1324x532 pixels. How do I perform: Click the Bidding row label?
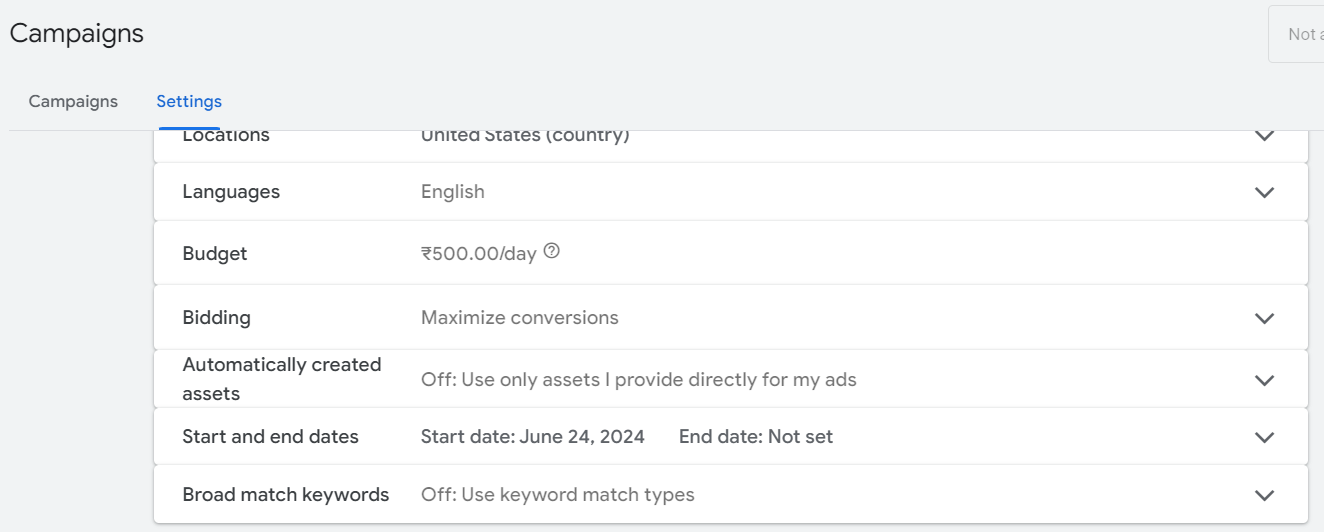[216, 318]
